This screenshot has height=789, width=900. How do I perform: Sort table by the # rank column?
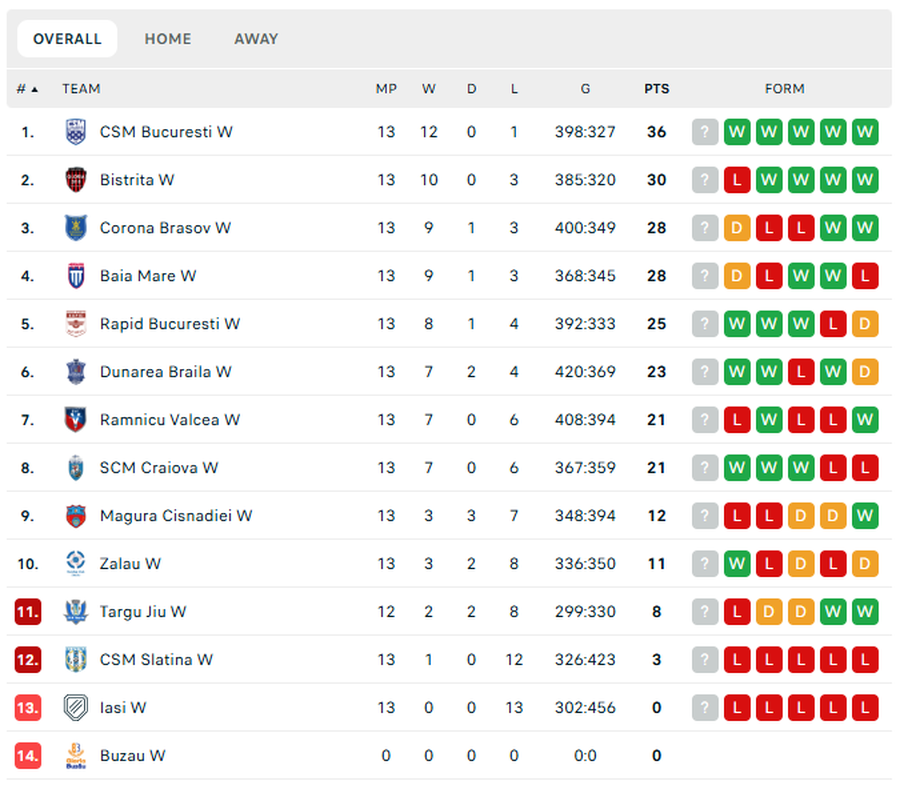(27, 89)
